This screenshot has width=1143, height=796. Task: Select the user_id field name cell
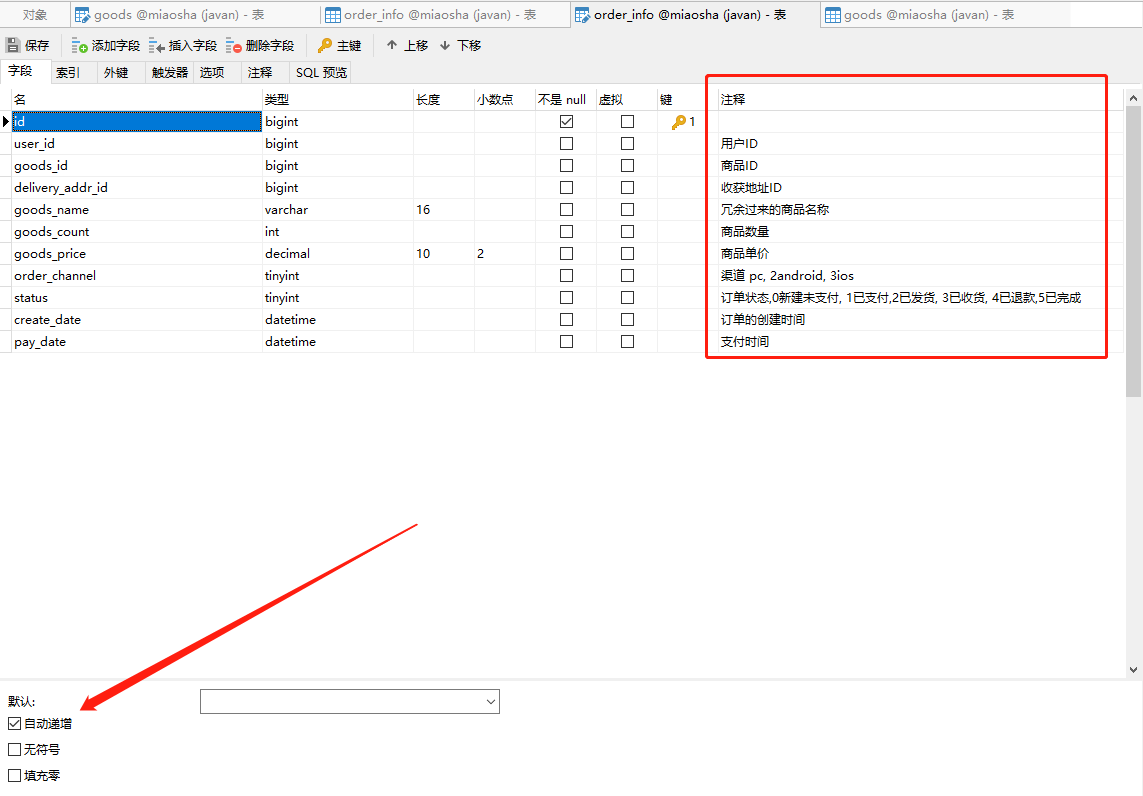[136, 144]
